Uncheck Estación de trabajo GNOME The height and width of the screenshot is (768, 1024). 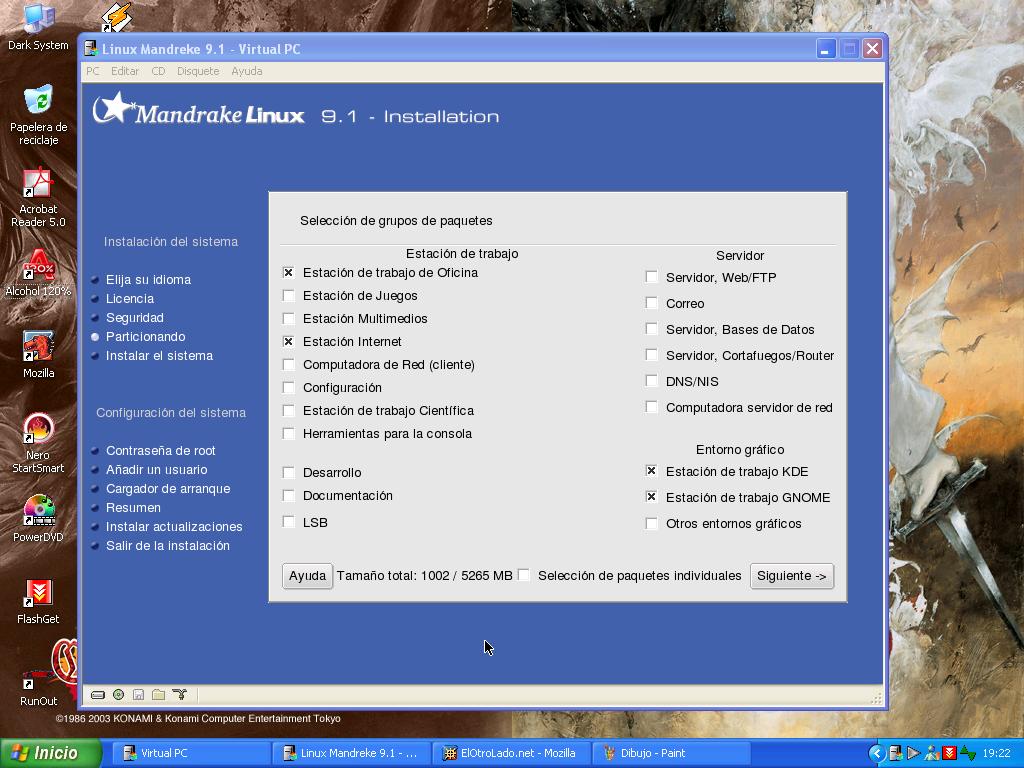click(652, 497)
